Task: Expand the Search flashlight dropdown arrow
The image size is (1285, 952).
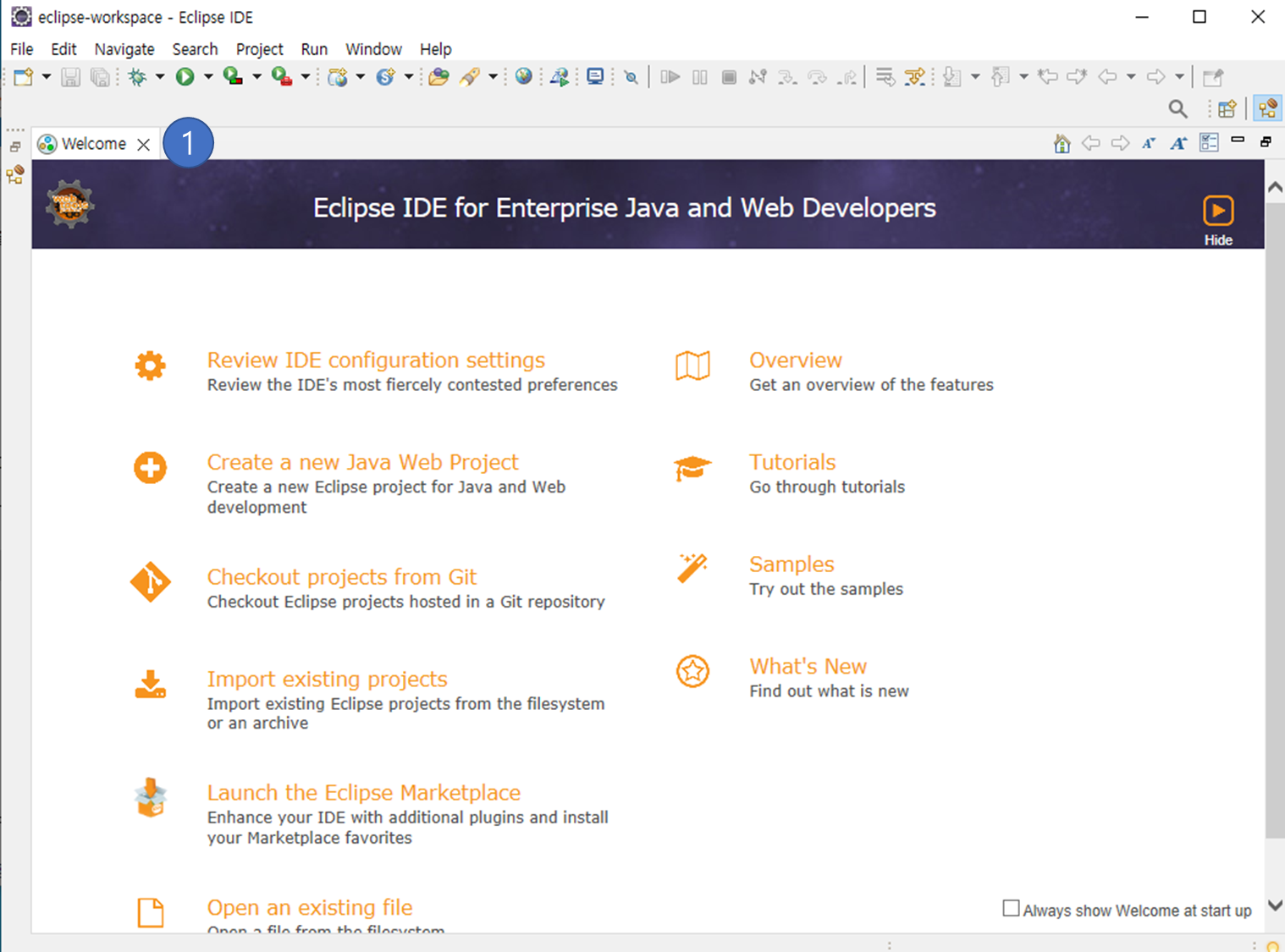Action: click(493, 77)
